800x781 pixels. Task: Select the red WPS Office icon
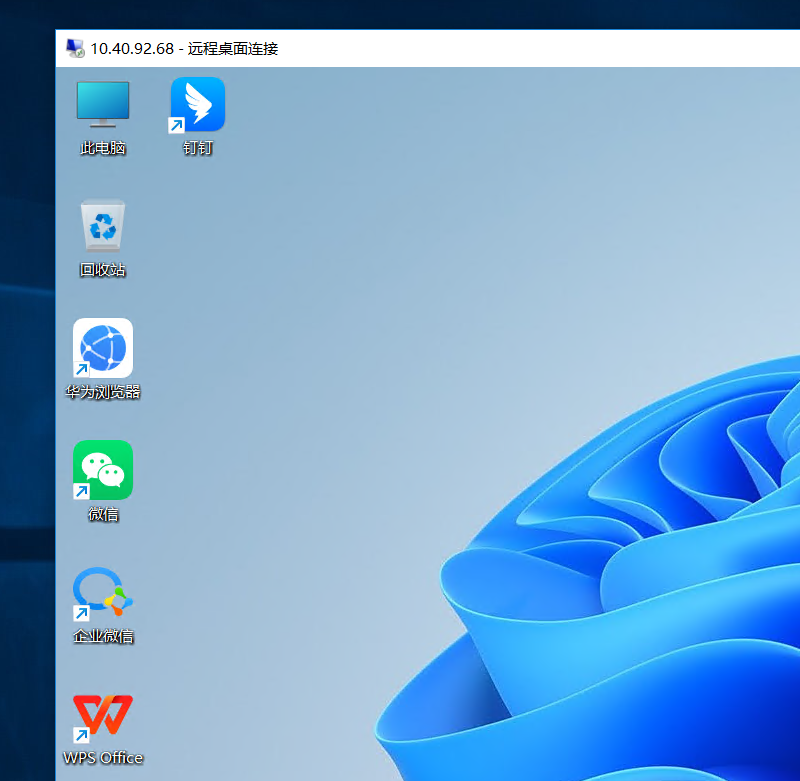103,715
